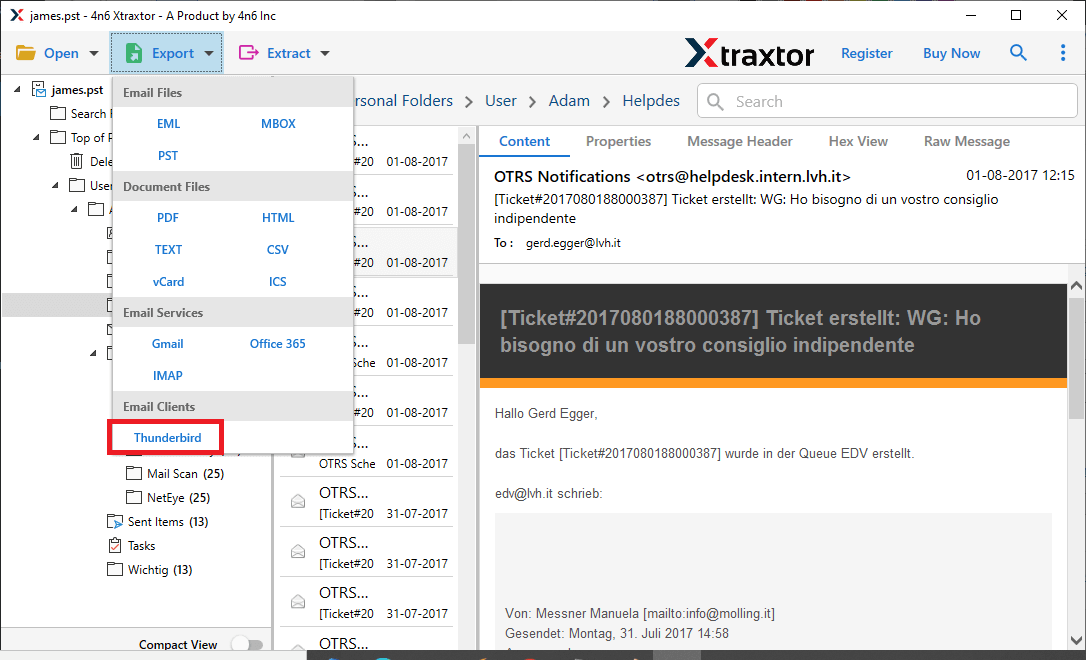Choose EML export format

point(168,124)
